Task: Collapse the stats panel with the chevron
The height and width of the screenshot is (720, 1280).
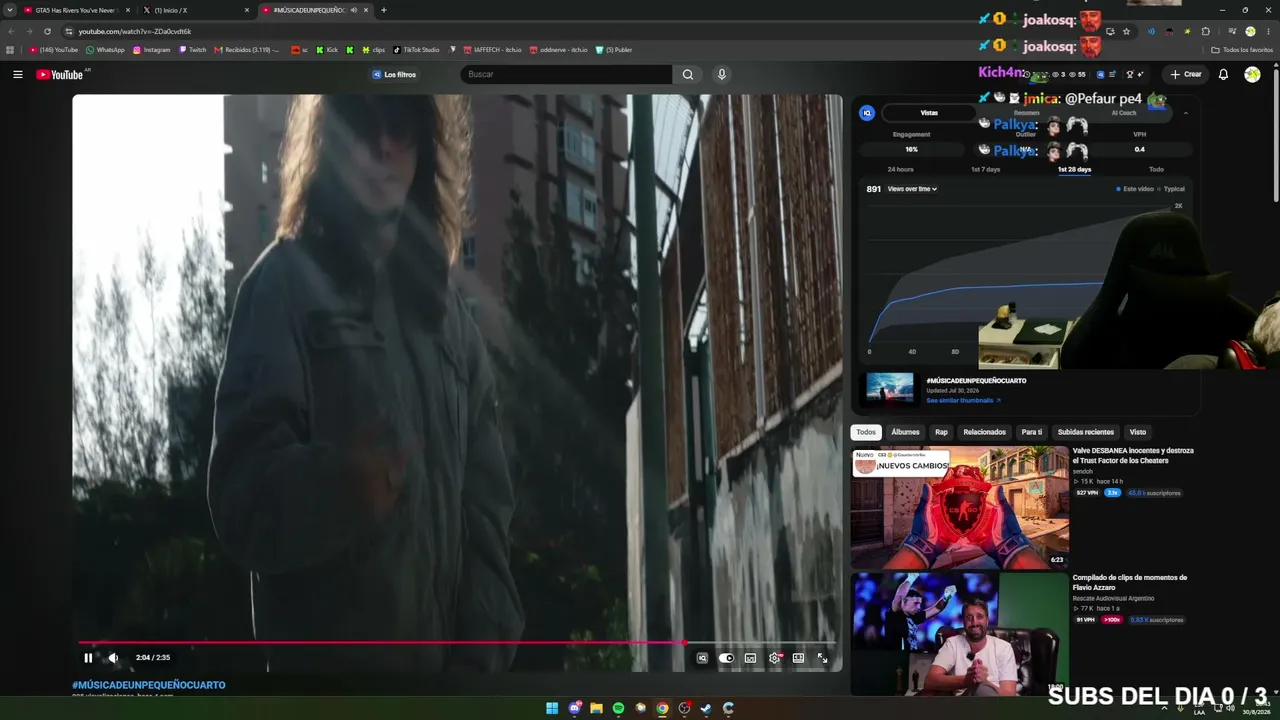Action: tap(1186, 113)
